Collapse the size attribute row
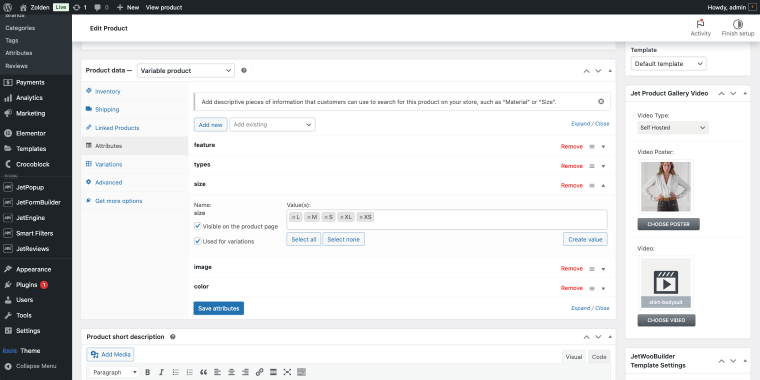 click(603, 186)
